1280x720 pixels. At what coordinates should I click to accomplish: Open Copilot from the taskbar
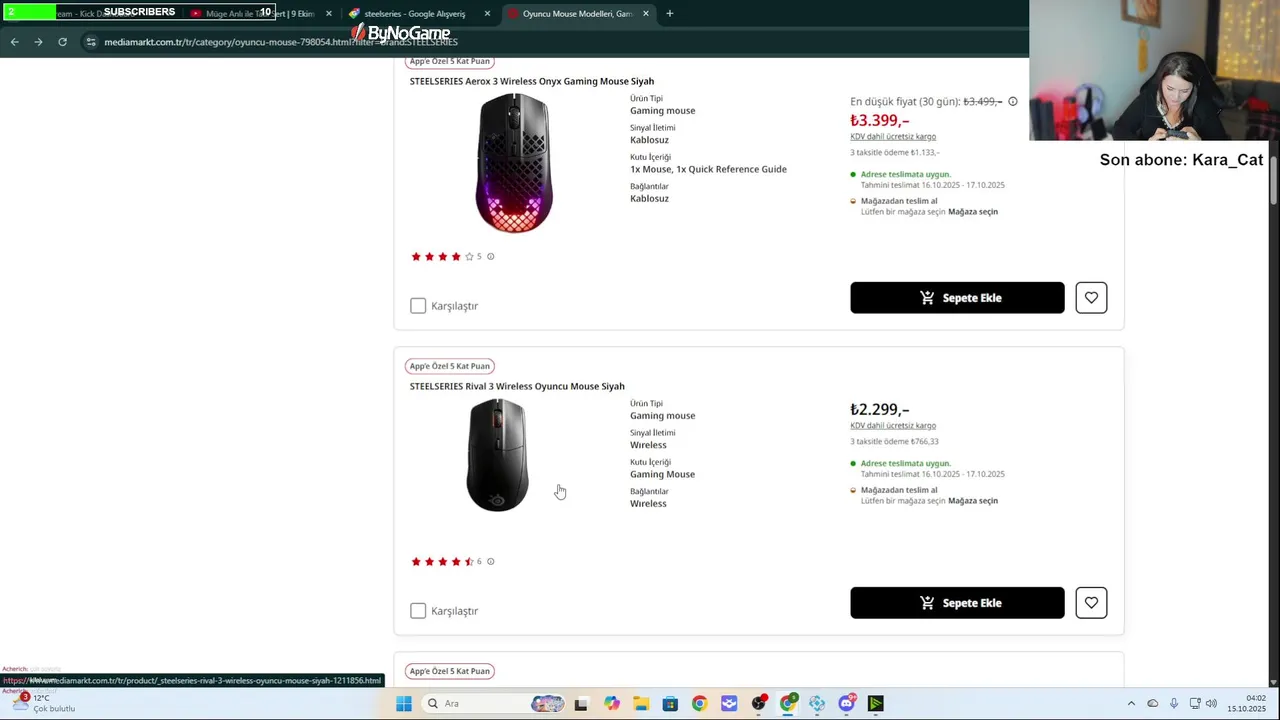tap(612, 704)
